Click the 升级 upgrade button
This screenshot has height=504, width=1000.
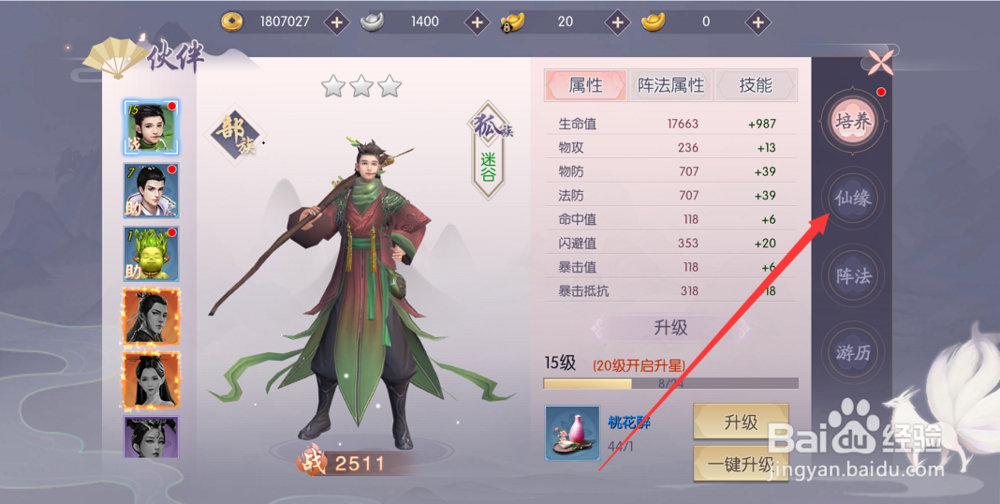coord(741,421)
